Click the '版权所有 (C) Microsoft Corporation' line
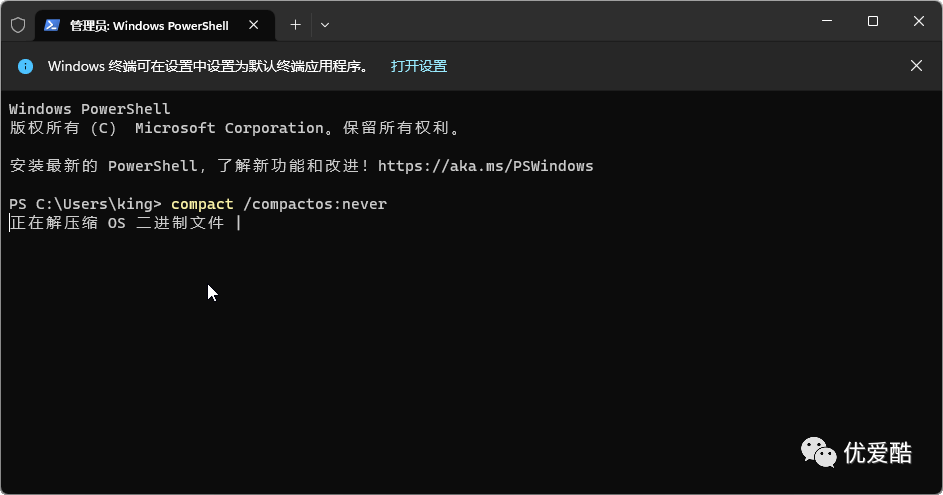The width and height of the screenshot is (943, 495). click(235, 128)
